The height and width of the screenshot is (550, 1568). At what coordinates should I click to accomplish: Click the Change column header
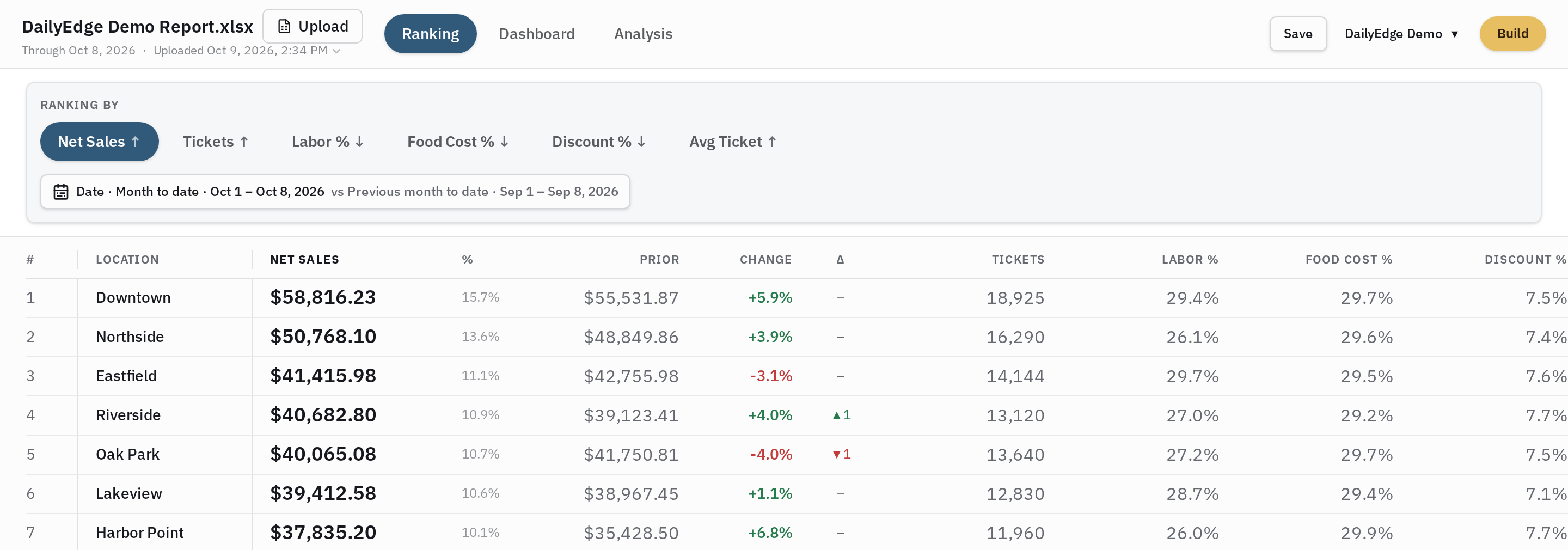click(x=765, y=259)
